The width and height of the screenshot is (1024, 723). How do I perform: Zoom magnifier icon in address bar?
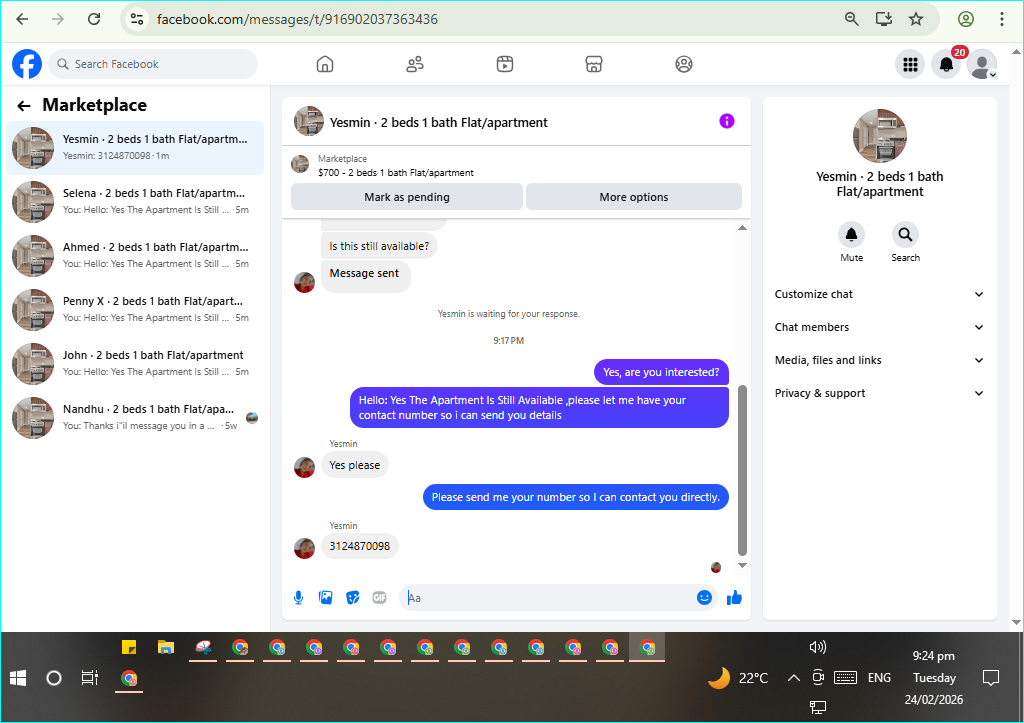[852, 19]
